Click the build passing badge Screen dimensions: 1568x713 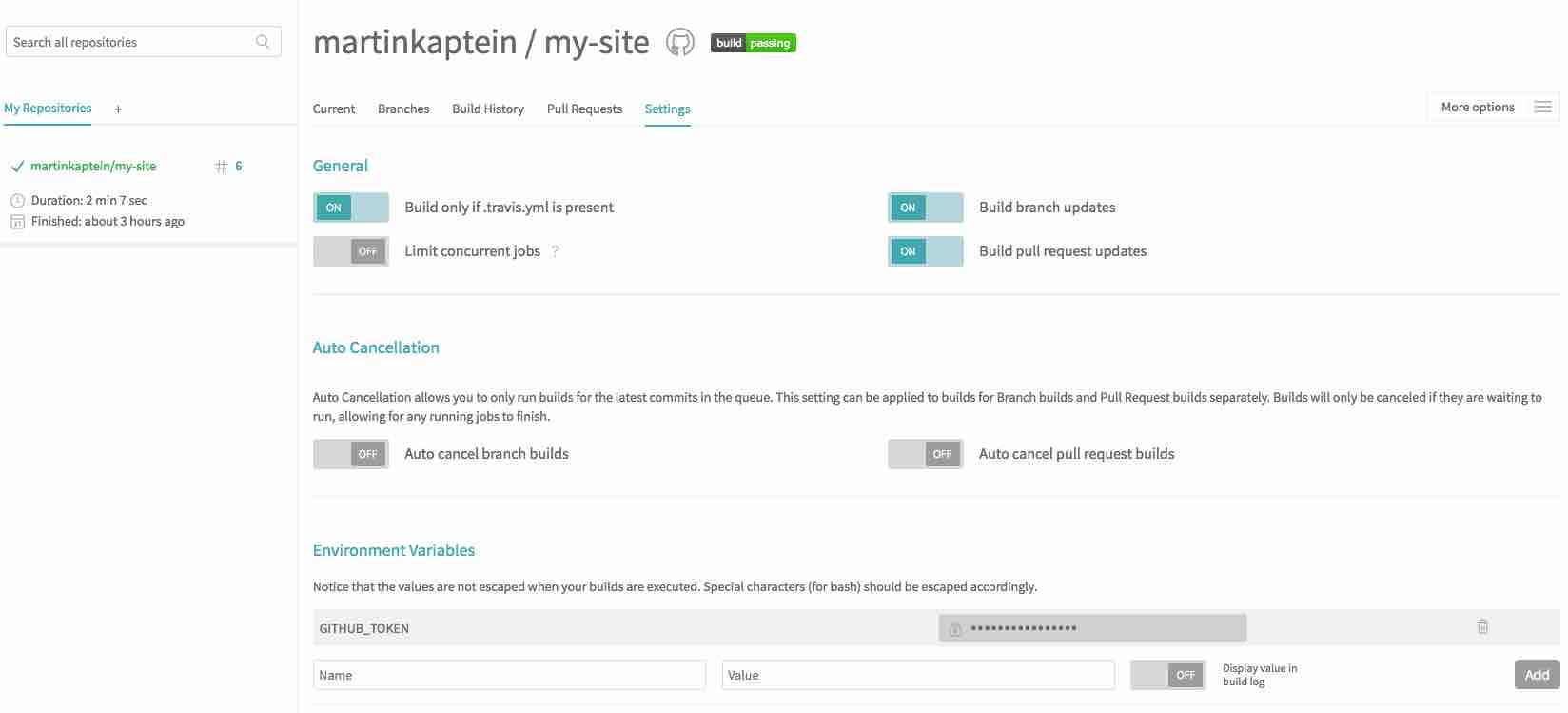(x=753, y=42)
